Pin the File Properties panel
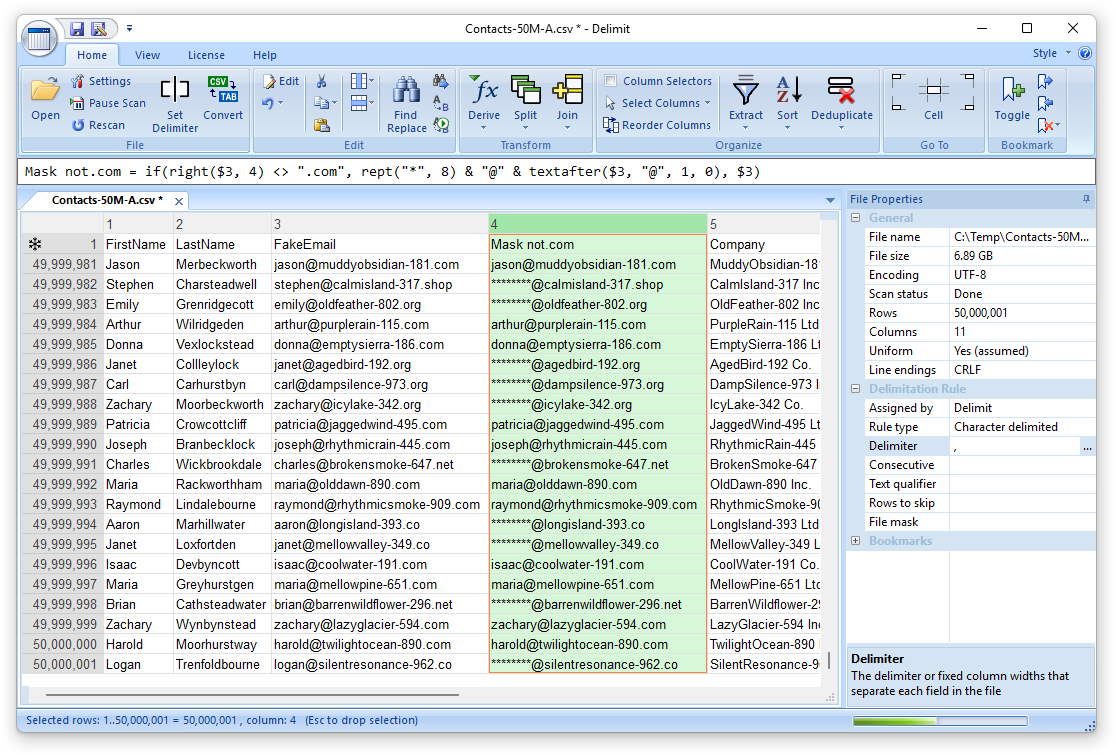The width and height of the screenshot is (1116, 755). click(x=1086, y=199)
